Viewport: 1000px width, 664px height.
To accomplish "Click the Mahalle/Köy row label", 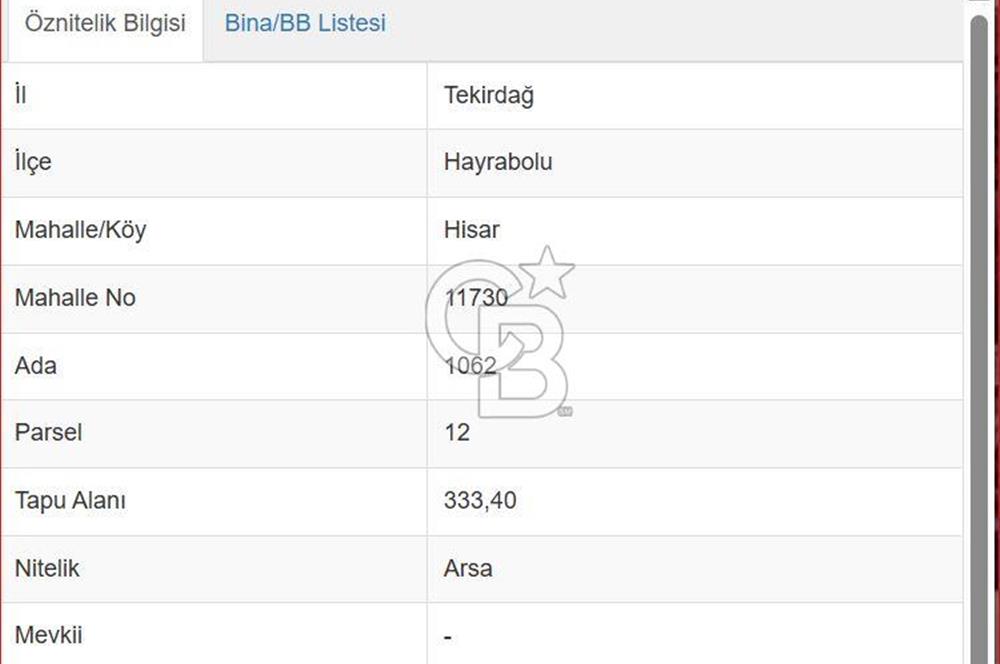I will (x=80, y=230).
